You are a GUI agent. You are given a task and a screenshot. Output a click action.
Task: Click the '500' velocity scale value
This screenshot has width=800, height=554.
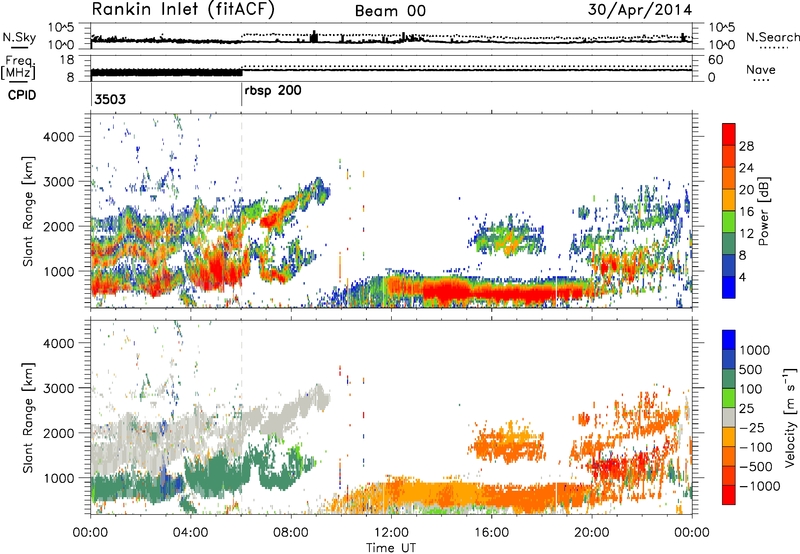pyautogui.click(x=751, y=369)
